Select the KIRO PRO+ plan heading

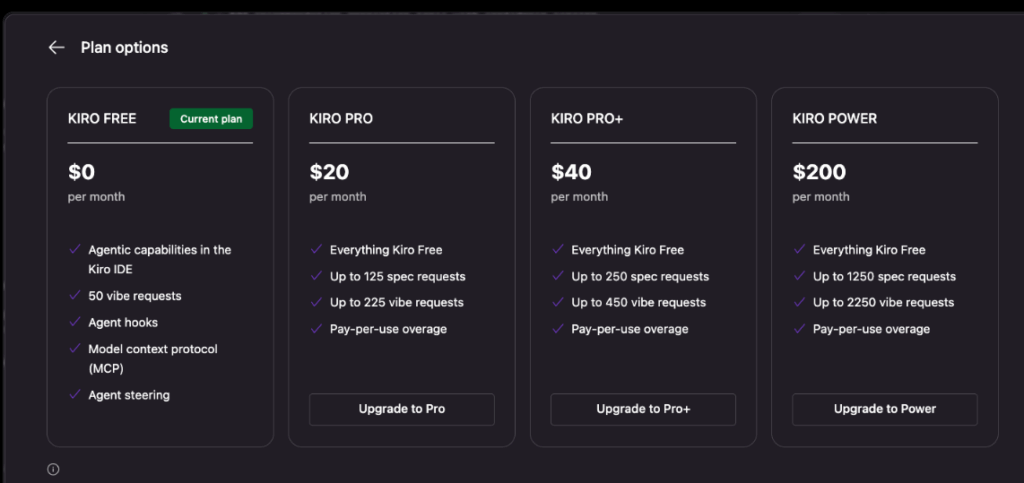[x=587, y=119]
